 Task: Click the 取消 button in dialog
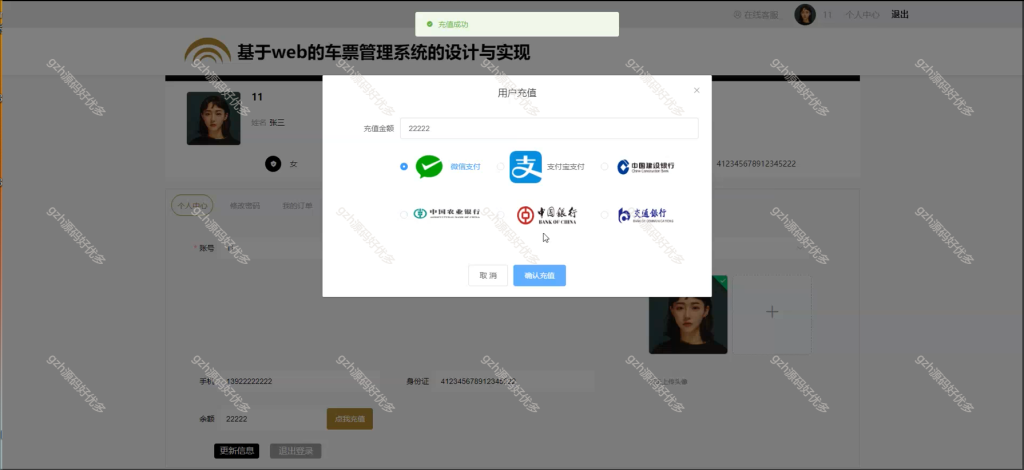[x=488, y=275]
